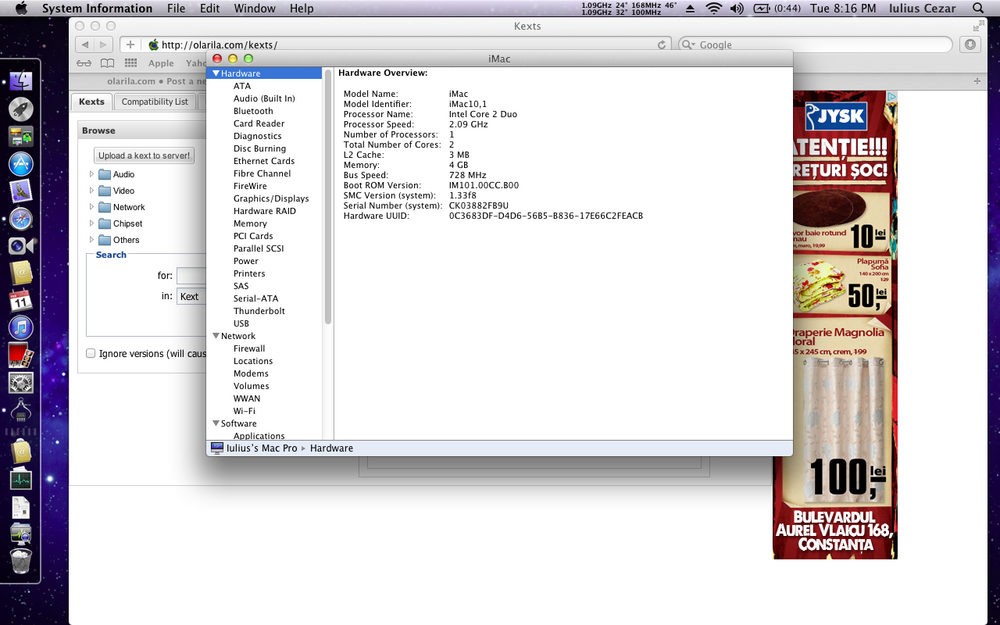Screen dimensions: 1000x625
Task: Open Safari compass icon in the dock
Action: [x=21, y=218]
